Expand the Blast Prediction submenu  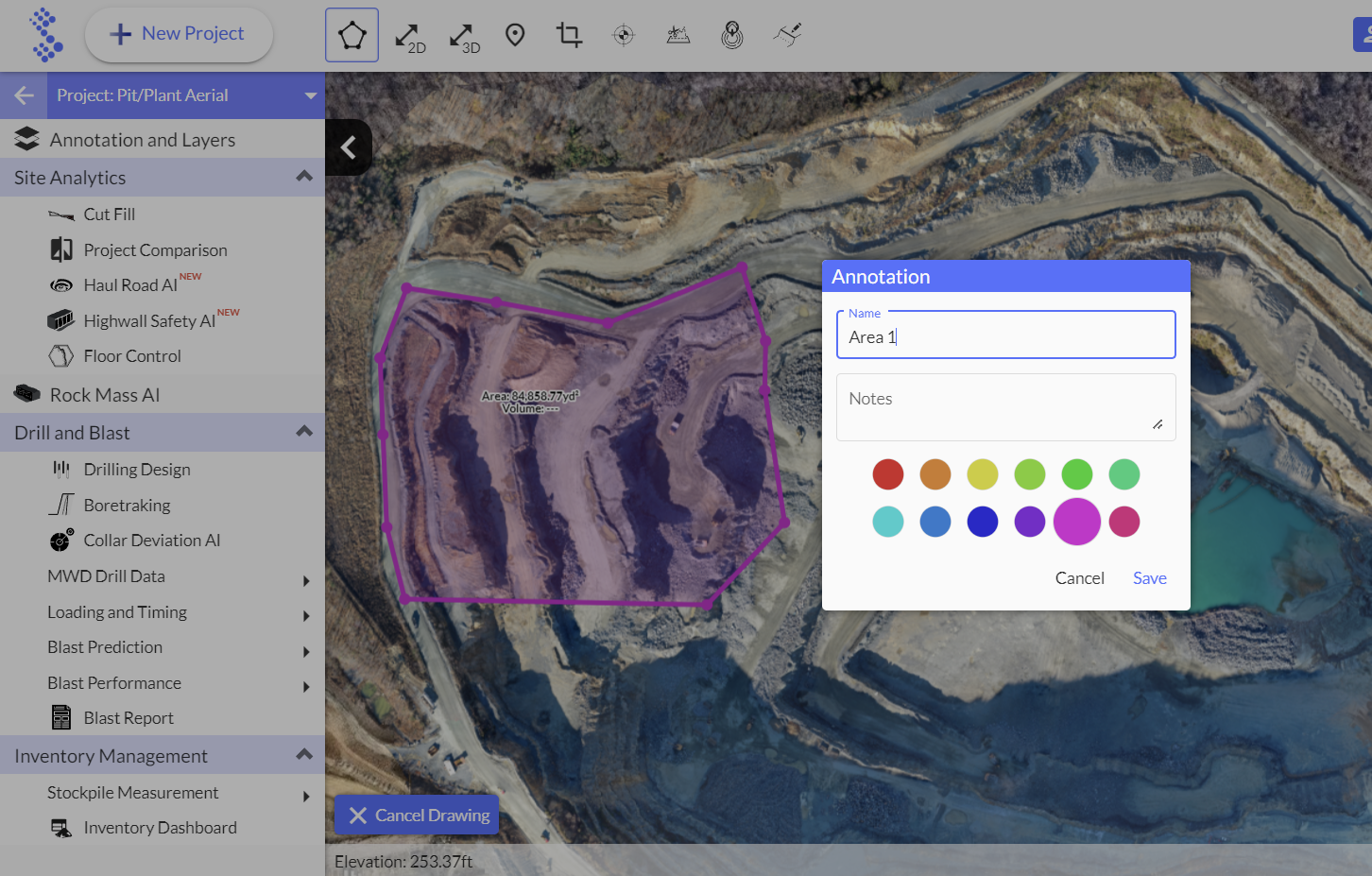click(x=306, y=651)
